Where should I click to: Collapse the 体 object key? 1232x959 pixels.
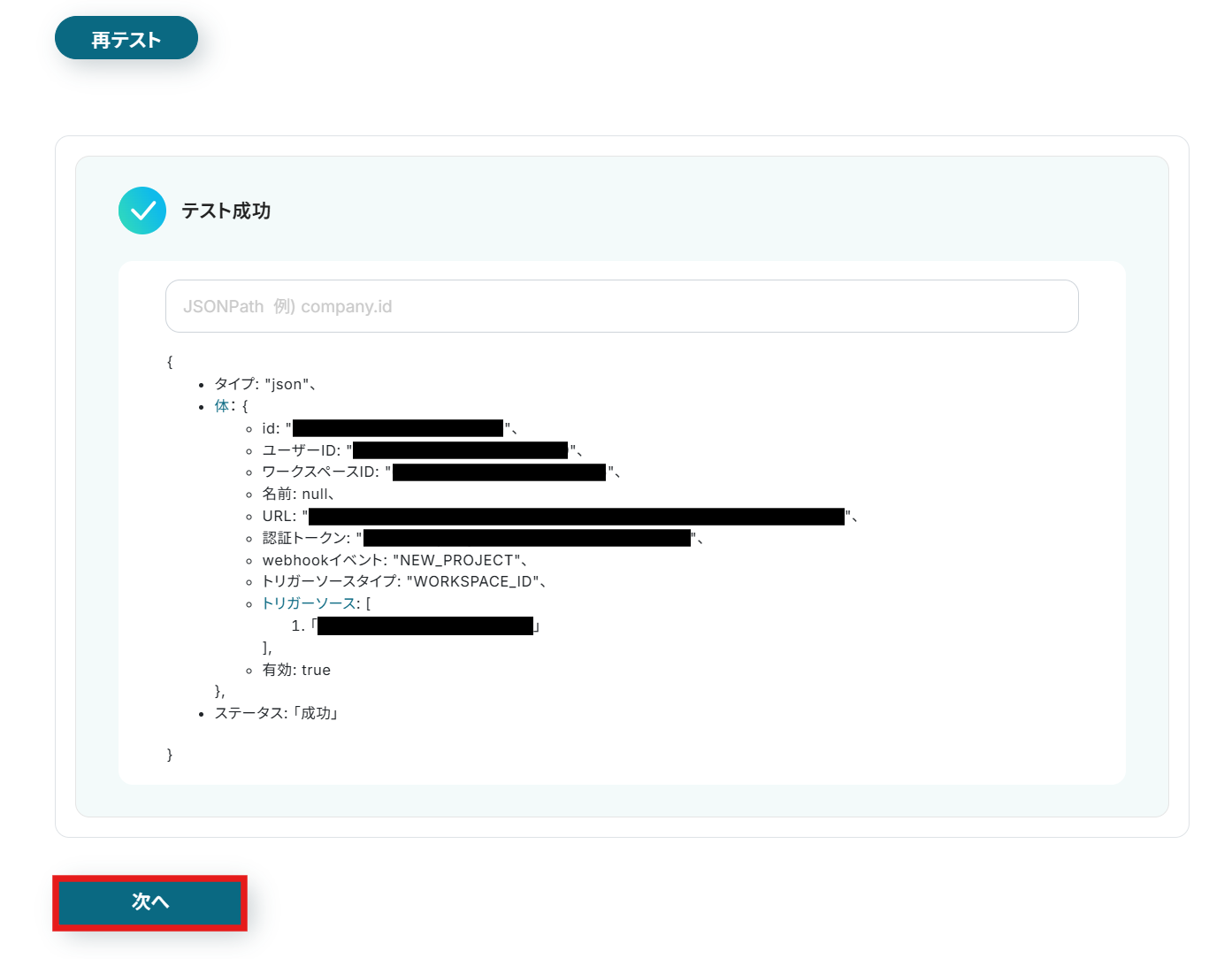click(x=222, y=406)
